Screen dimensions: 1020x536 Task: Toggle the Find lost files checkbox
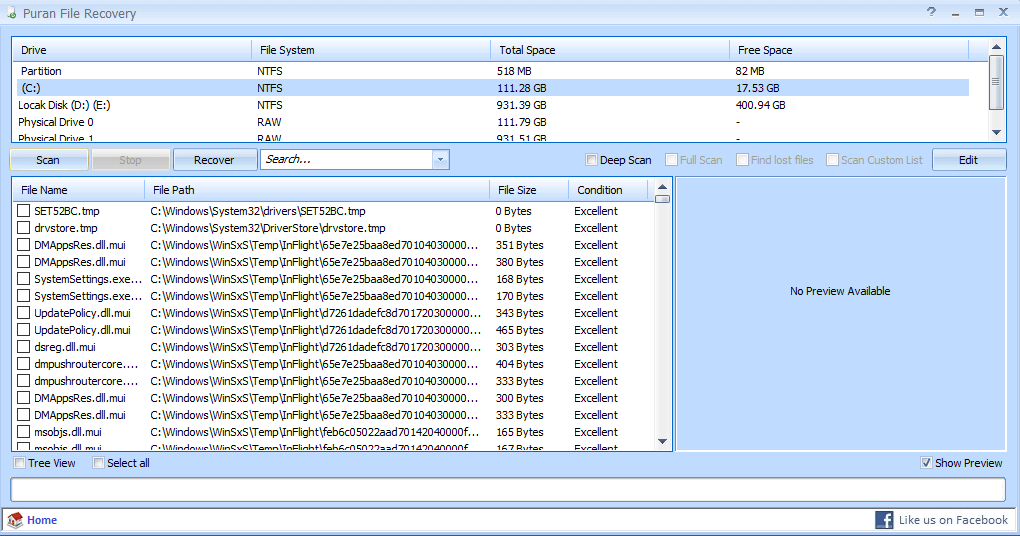(742, 160)
